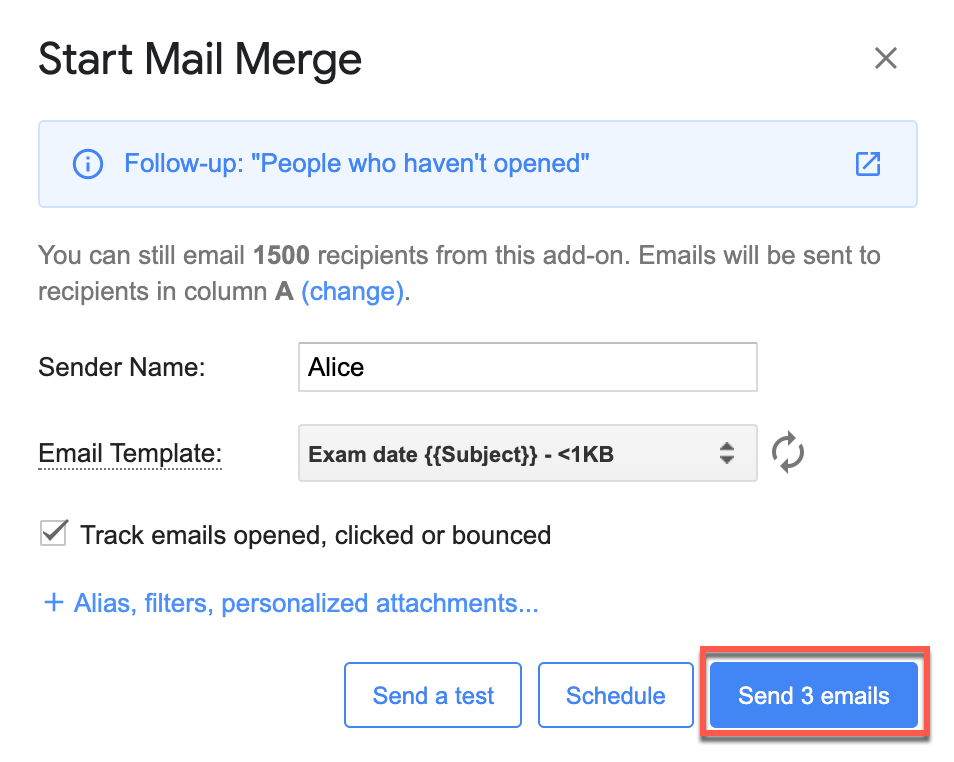Image resolution: width=954 pixels, height=762 pixels.
Task: Open the follow-up external link icon
Action: click(867, 164)
